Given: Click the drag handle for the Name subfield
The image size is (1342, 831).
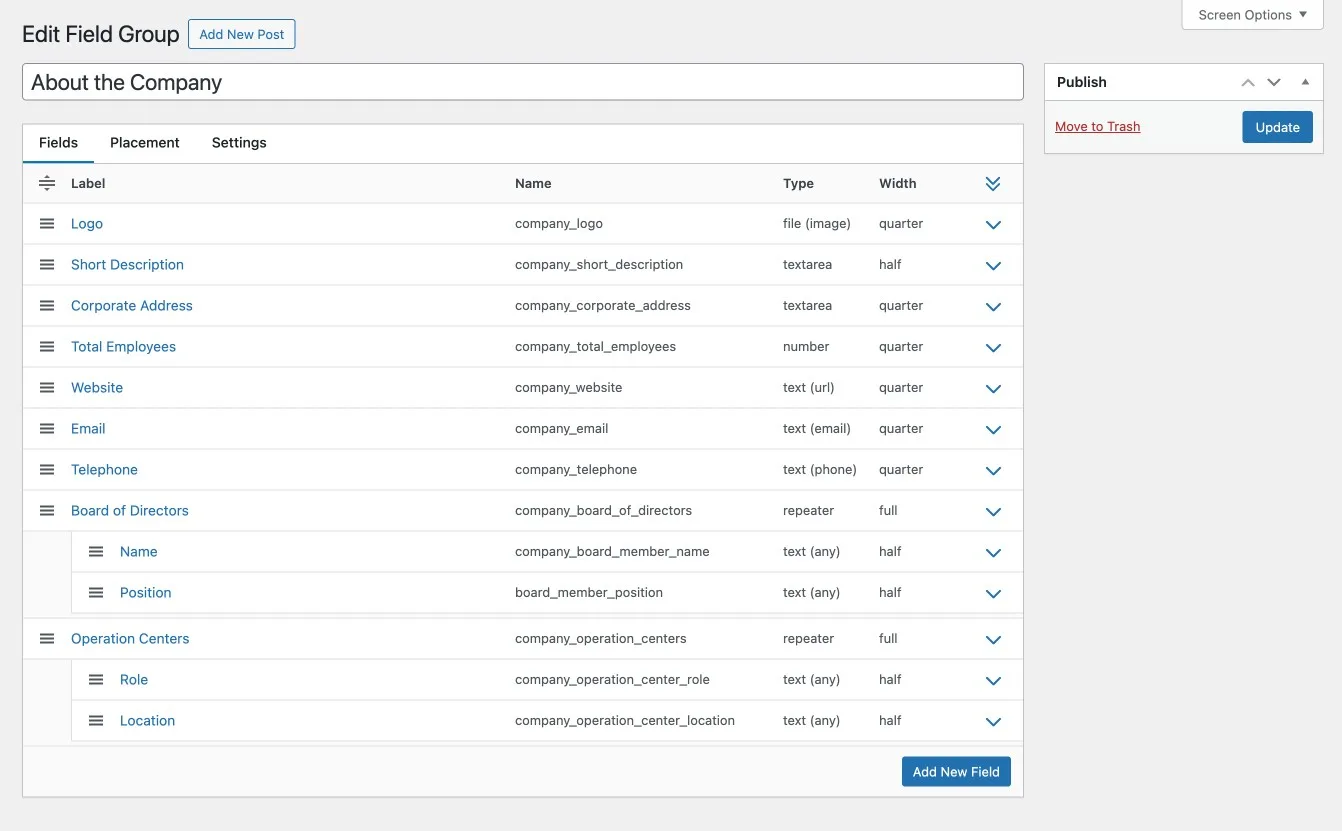Looking at the screenshot, I should (x=96, y=552).
